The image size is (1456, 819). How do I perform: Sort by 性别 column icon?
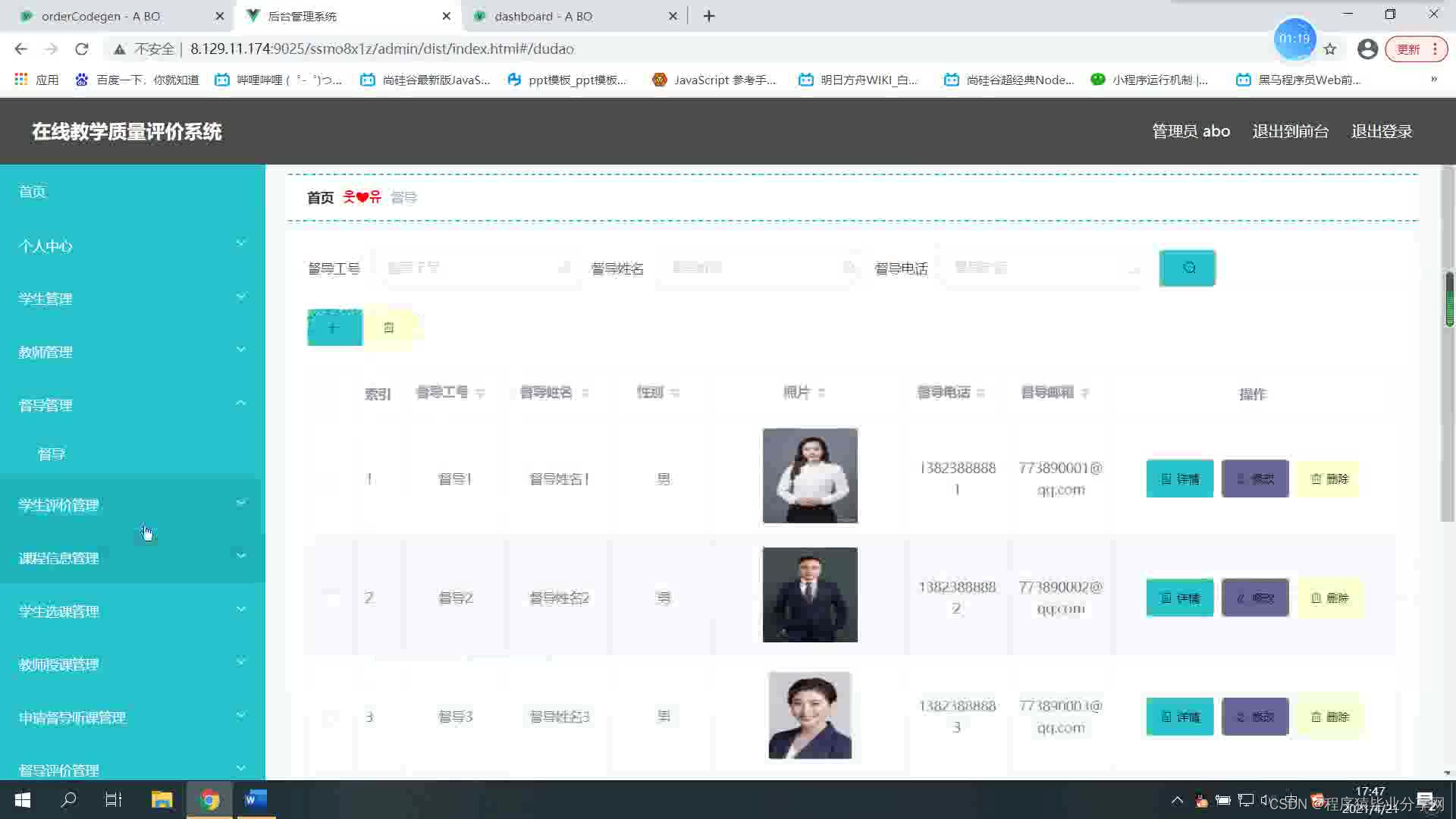click(x=675, y=393)
